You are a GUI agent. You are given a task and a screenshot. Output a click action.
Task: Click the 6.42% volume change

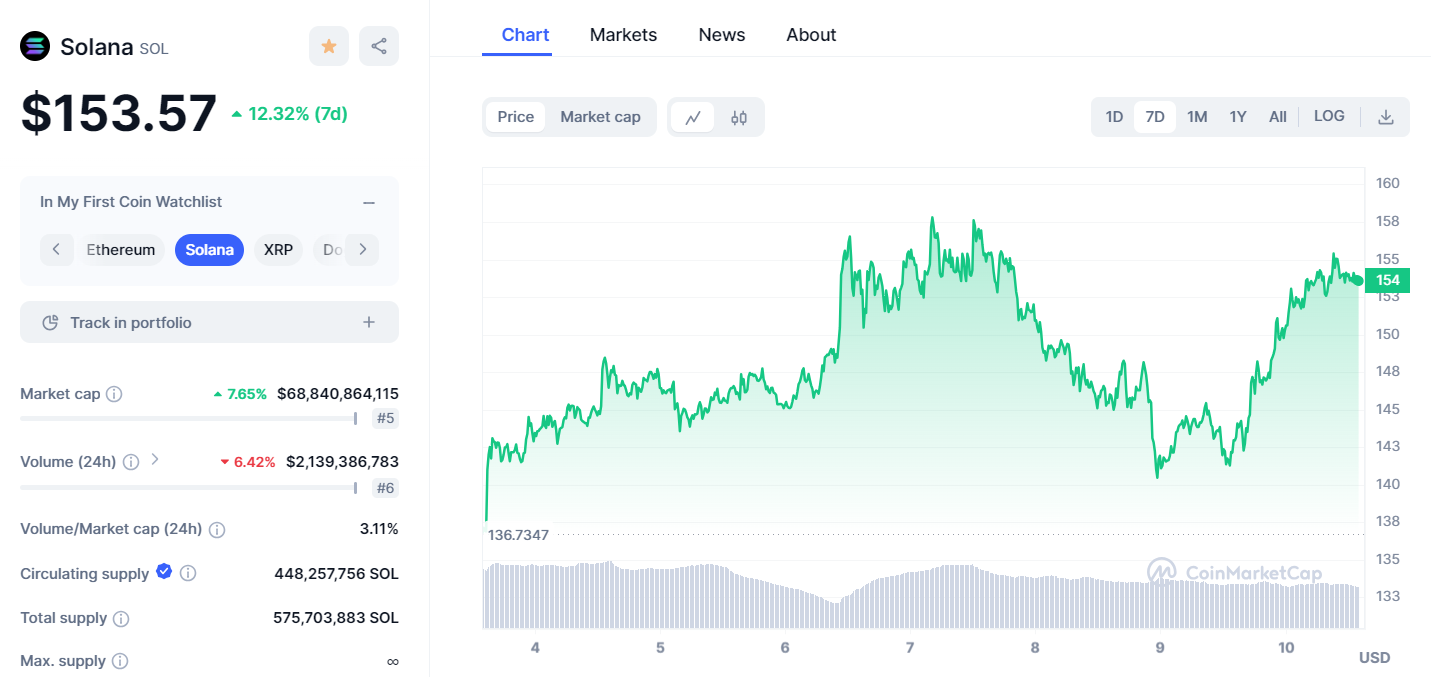tap(248, 462)
